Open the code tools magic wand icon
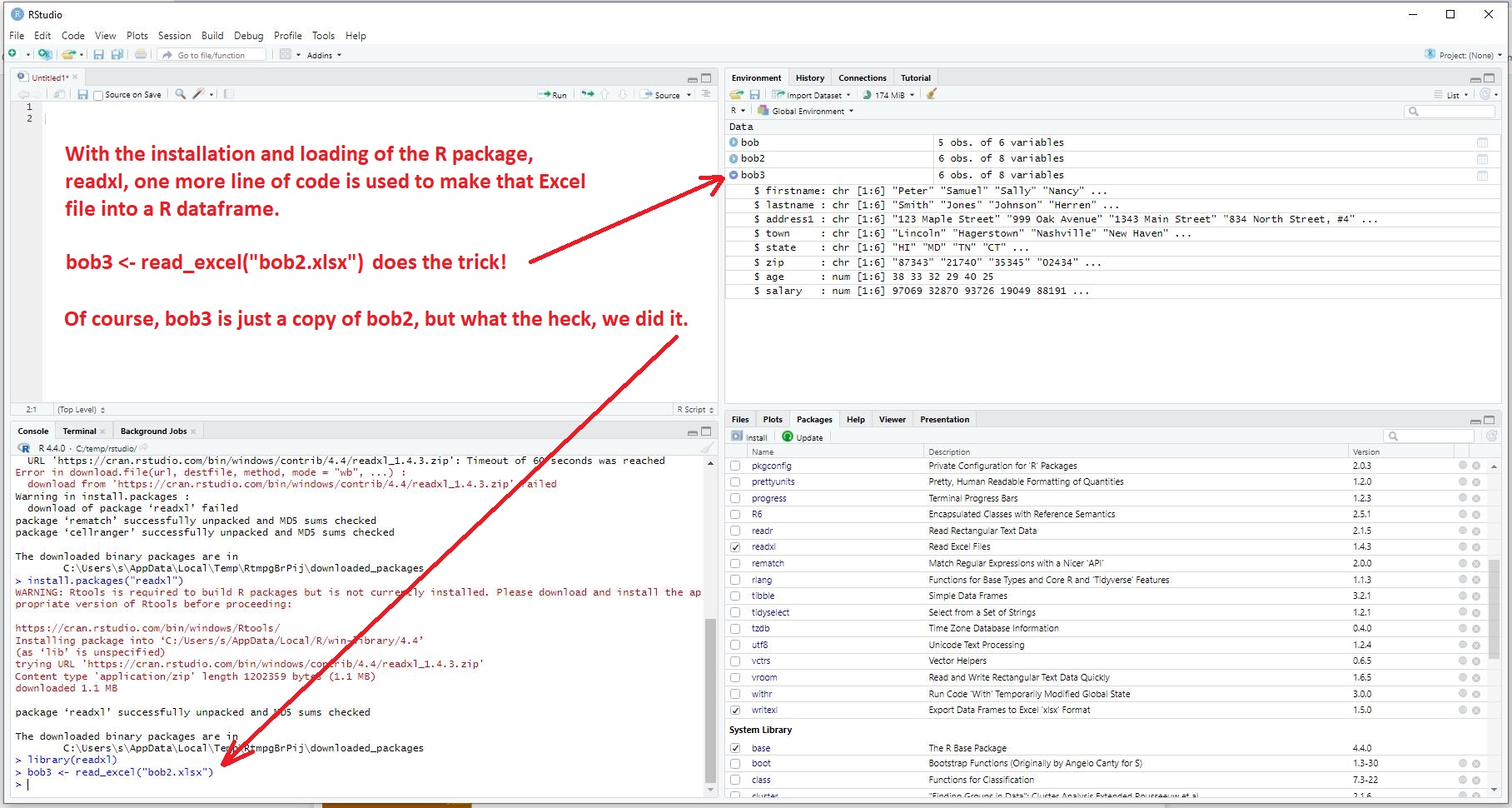 tap(199, 94)
